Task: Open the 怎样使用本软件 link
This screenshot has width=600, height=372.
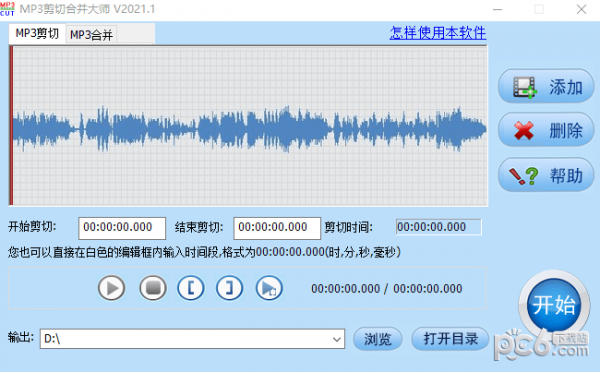Action: [438, 33]
